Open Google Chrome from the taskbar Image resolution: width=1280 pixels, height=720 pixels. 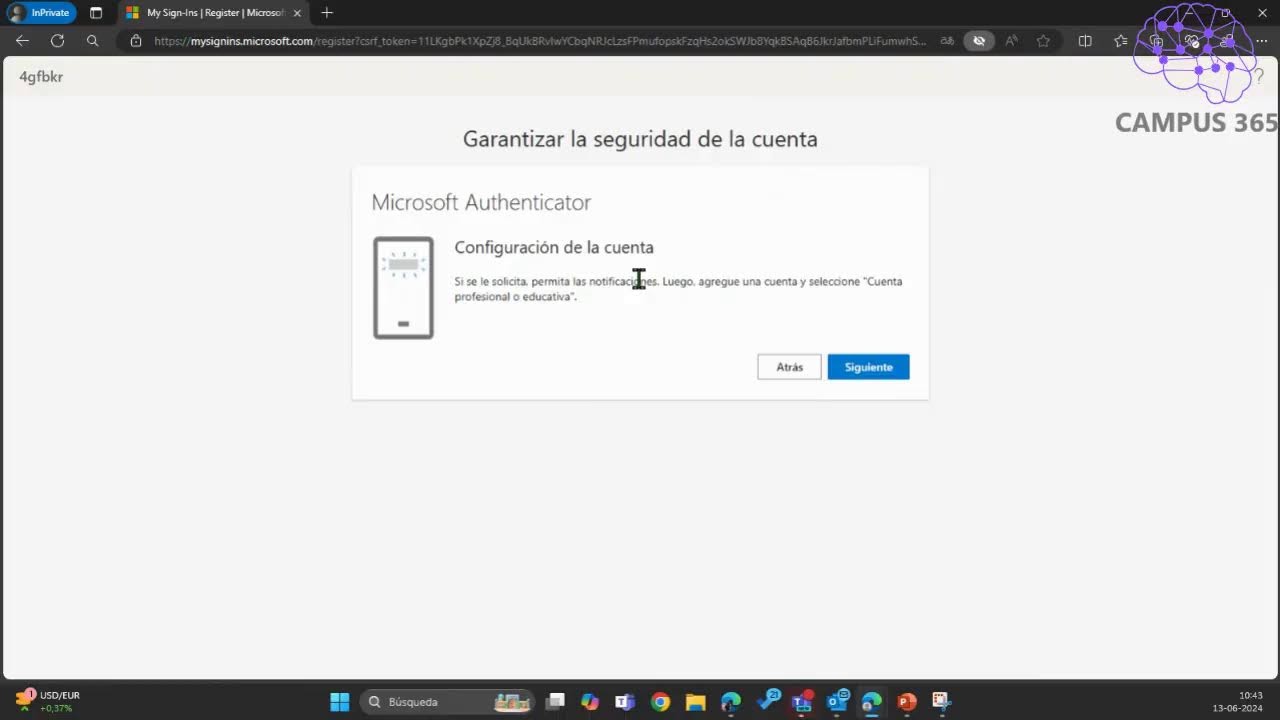[660, 702]
